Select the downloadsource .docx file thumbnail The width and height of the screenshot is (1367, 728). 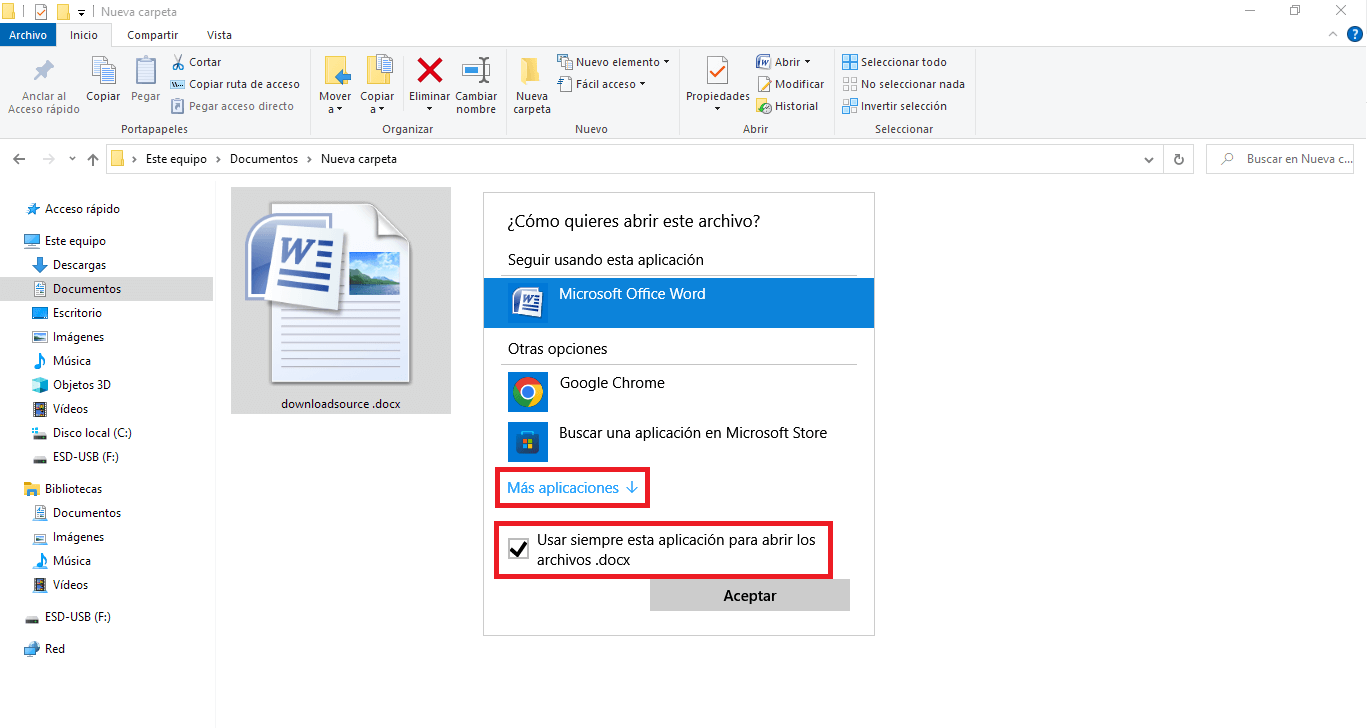[x=341, y=300]
